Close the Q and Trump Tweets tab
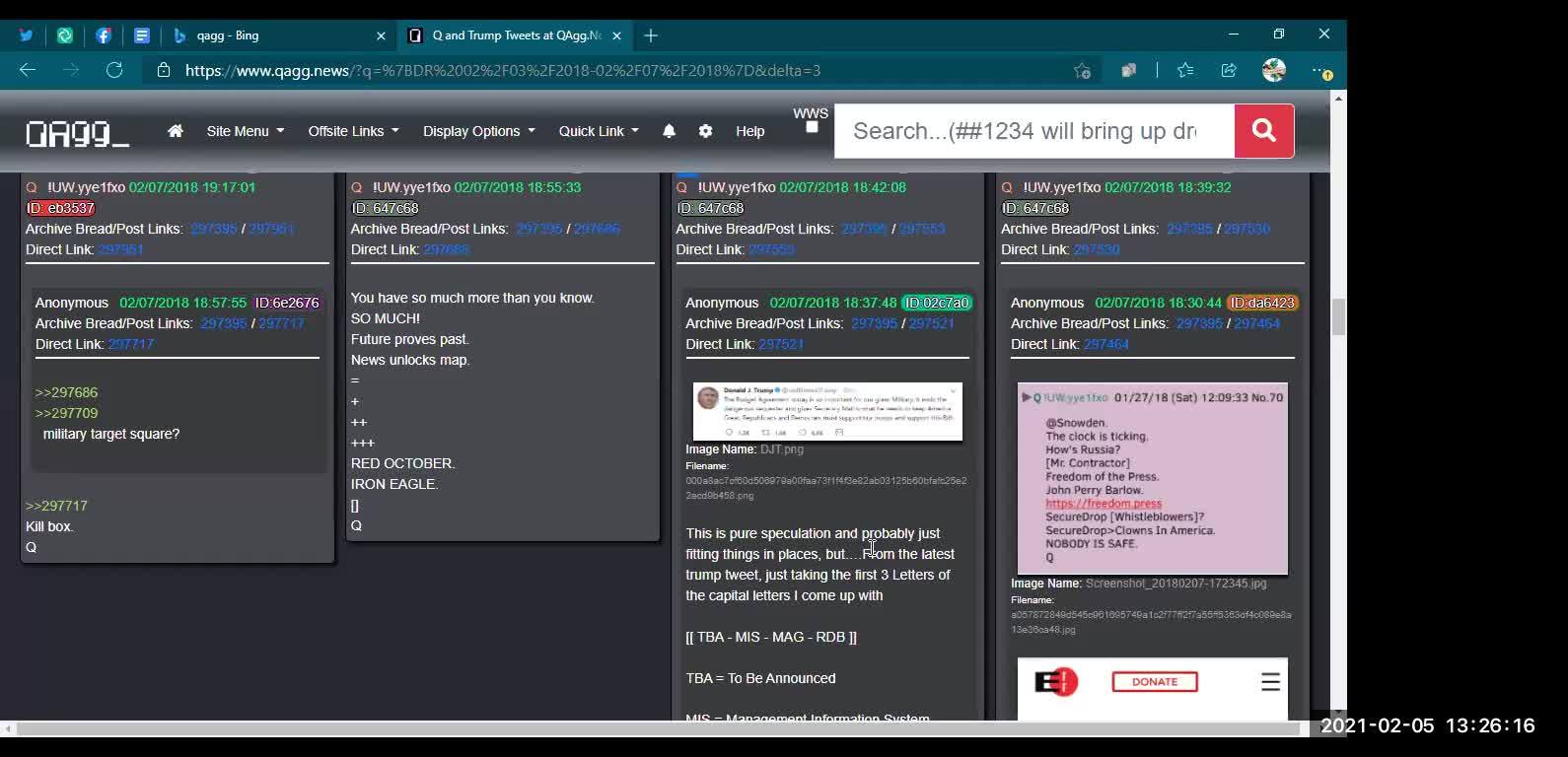This screenshot has height=757, width=1568. point(616,35)
